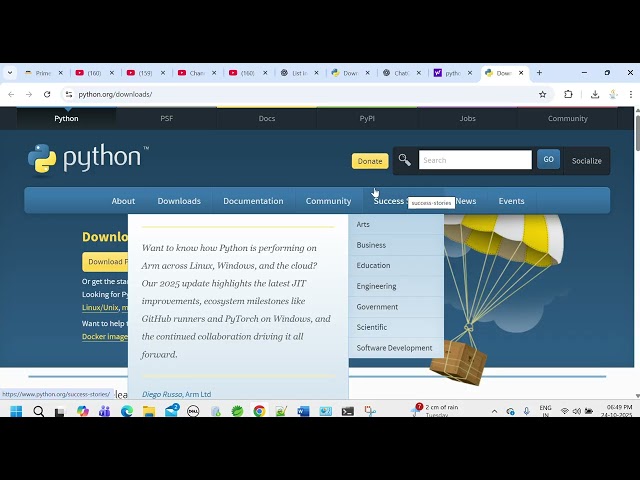Pick Government from the Success Stories submenu

(x=396, y=307)
